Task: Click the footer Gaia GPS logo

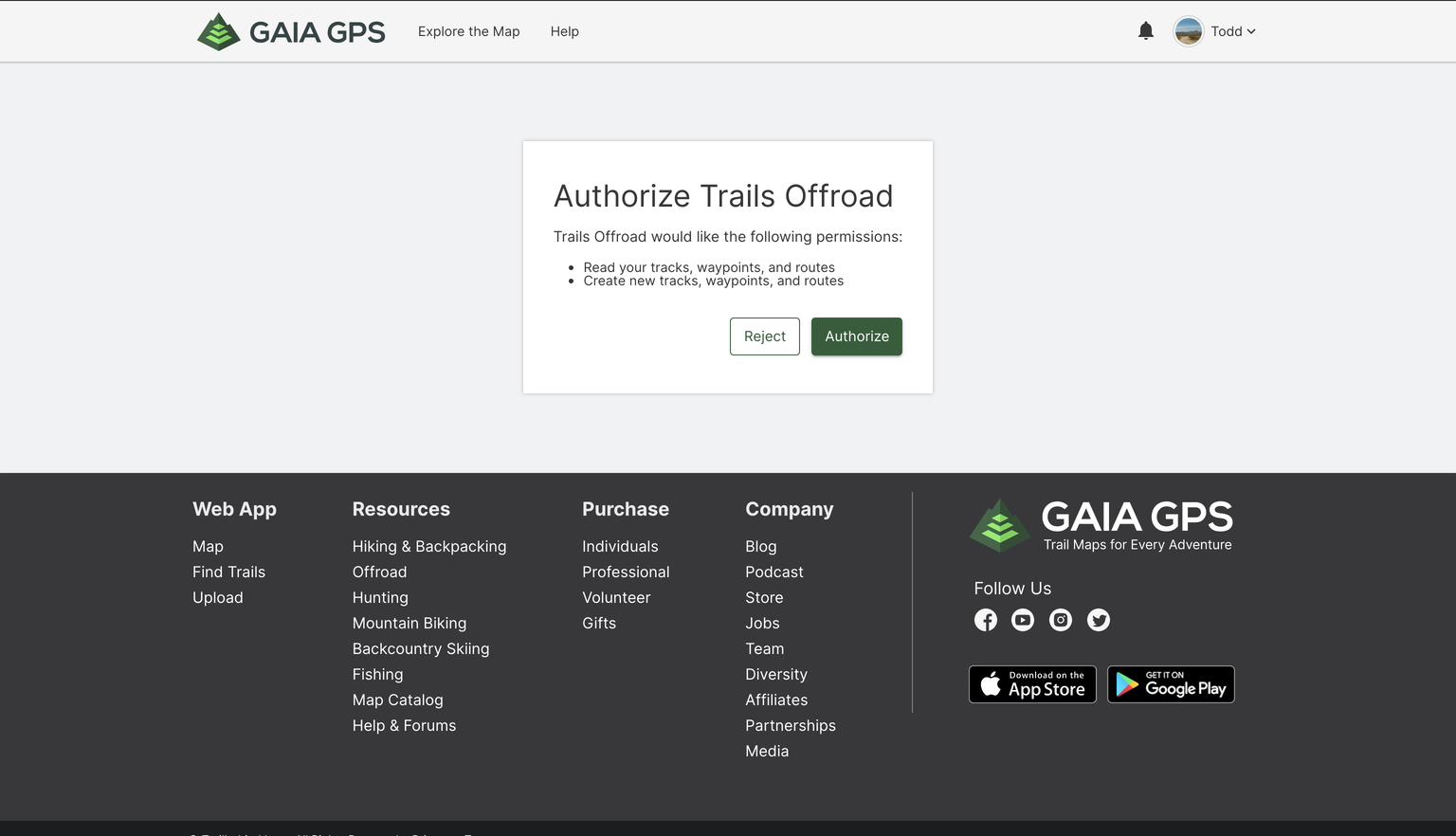Action: click(x=1101, y=525)
